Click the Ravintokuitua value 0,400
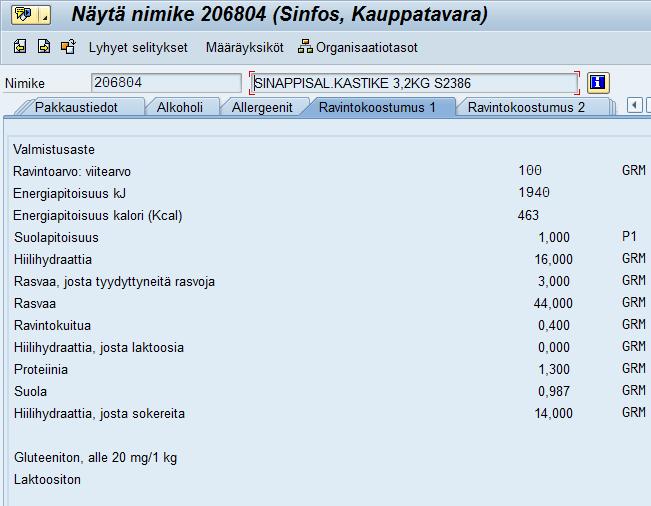Viewport: 651px width, 506px height. [x=554, y=325]
